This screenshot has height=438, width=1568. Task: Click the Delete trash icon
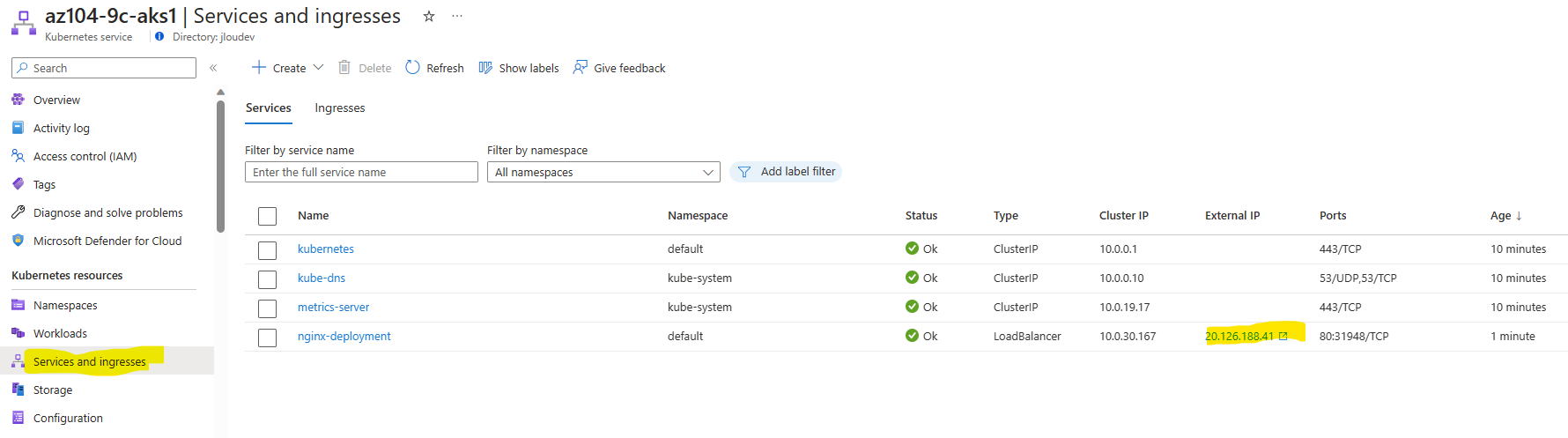pos(344,67)
